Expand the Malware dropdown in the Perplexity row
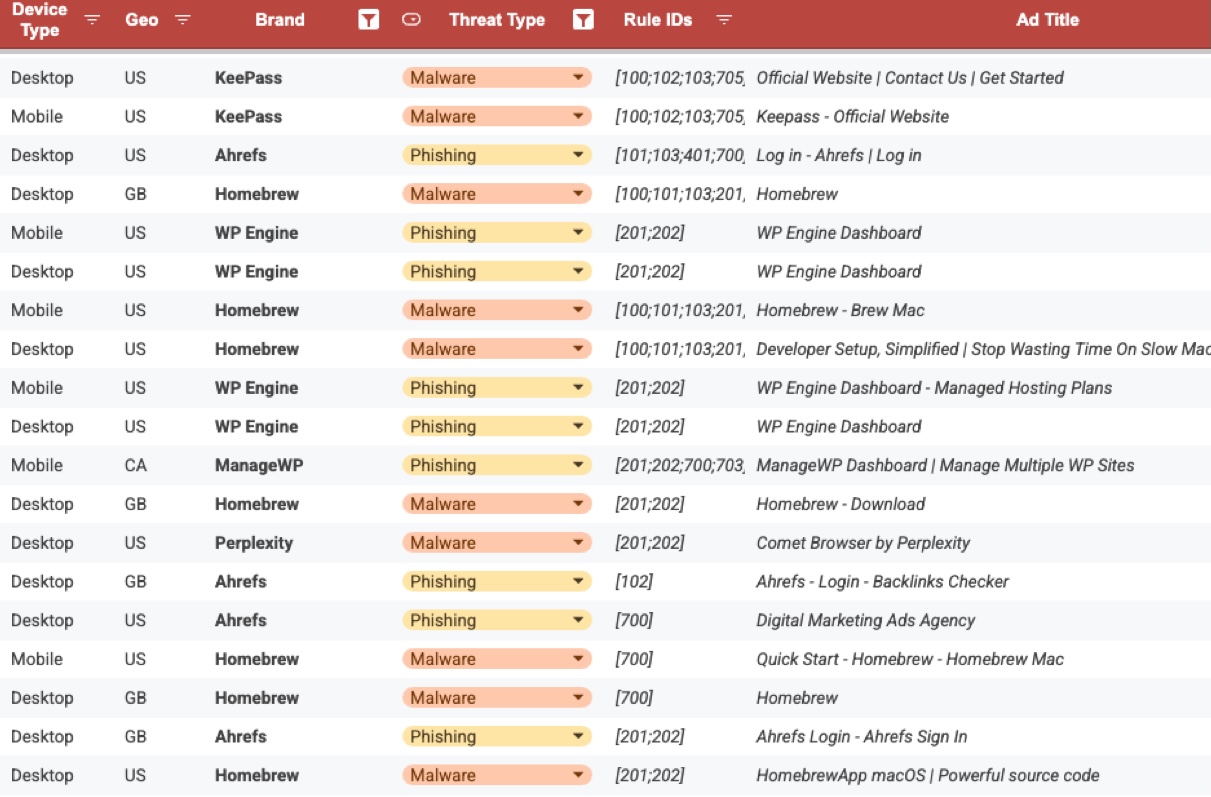This screenshot has width=1211, height=797. click(x=578, y=543)
